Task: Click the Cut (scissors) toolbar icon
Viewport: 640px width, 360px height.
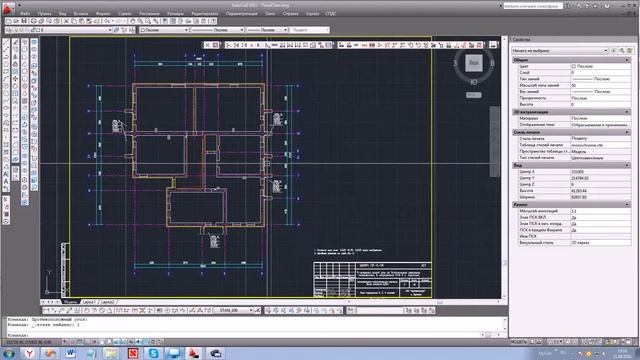Action: click(67, 21)
